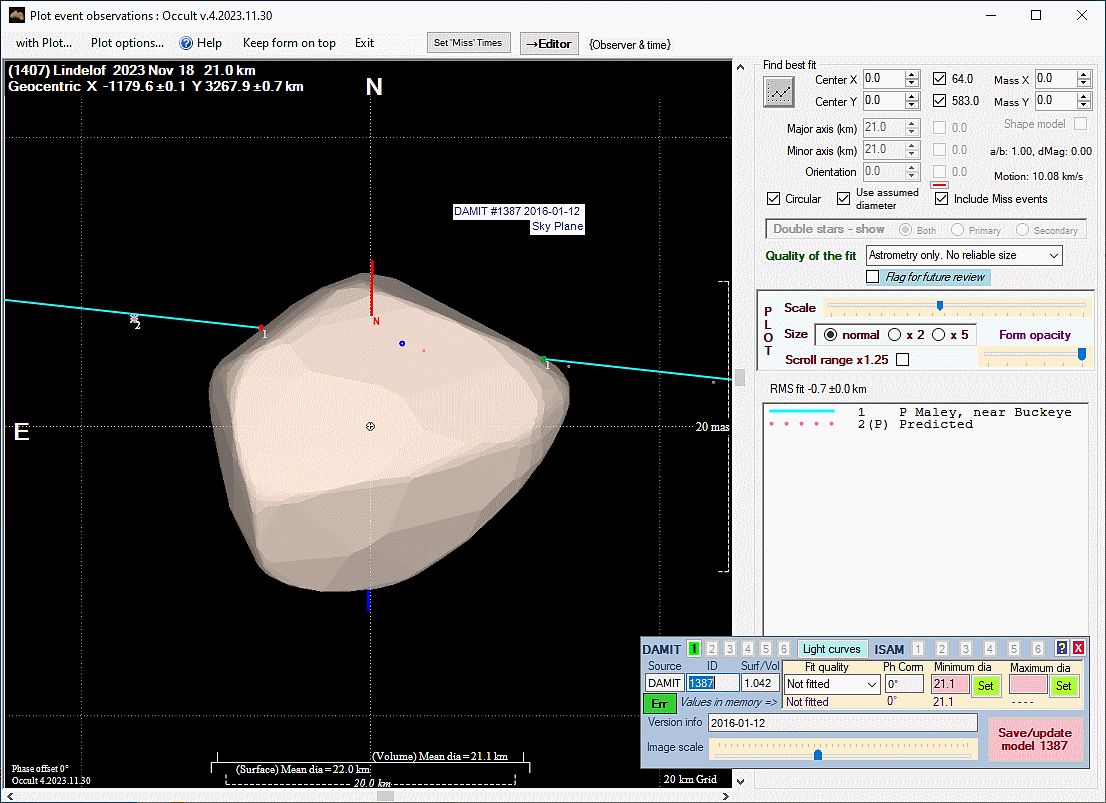
Task: Open the Quality of the fit dropdown
Action: point(1053,256)
